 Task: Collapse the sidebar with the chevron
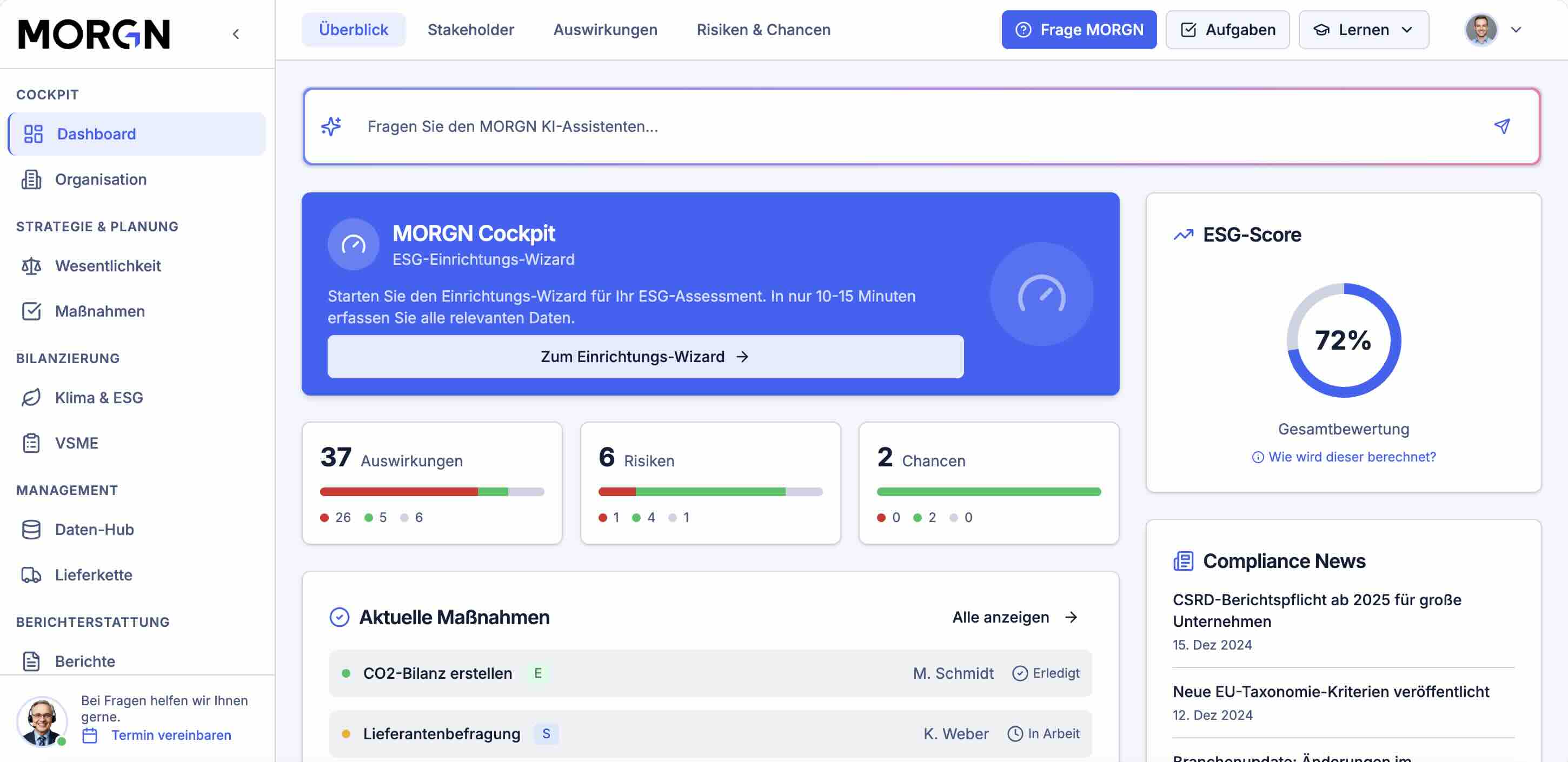(x=236, y=34)
